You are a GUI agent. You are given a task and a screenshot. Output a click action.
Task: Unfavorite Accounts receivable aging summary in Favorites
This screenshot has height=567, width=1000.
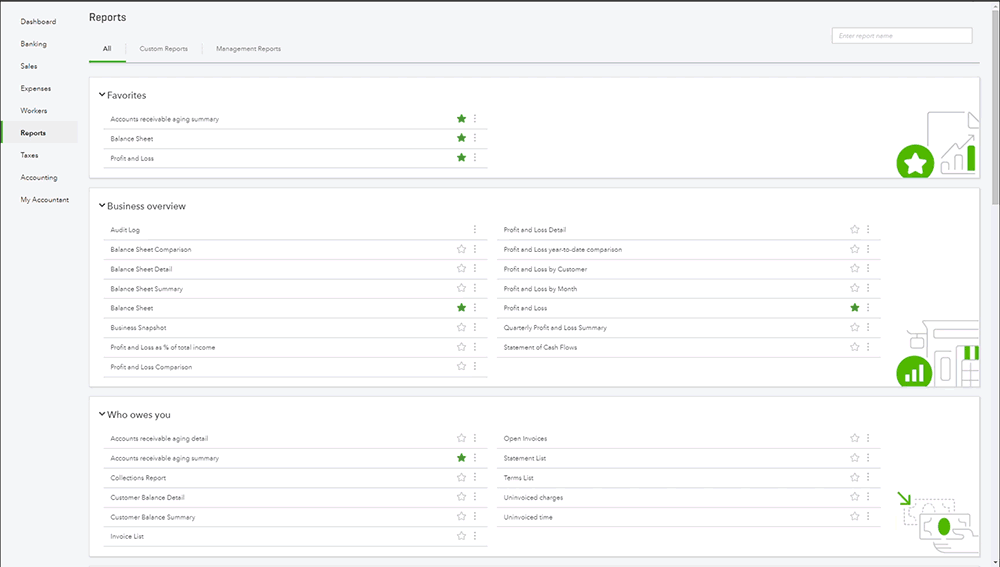coord(461,119)
